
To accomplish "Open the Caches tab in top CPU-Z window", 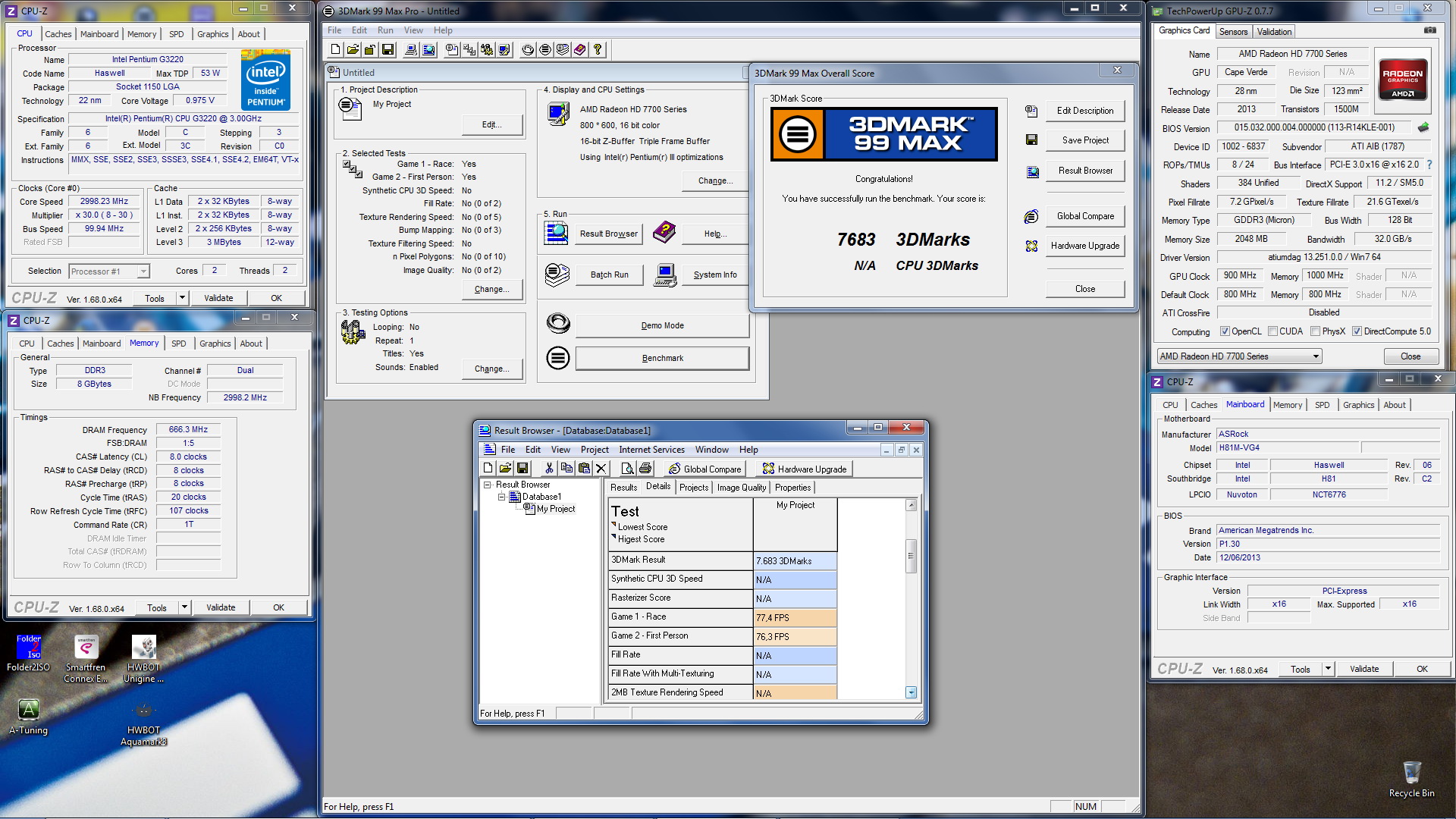I will coord(58,34).
